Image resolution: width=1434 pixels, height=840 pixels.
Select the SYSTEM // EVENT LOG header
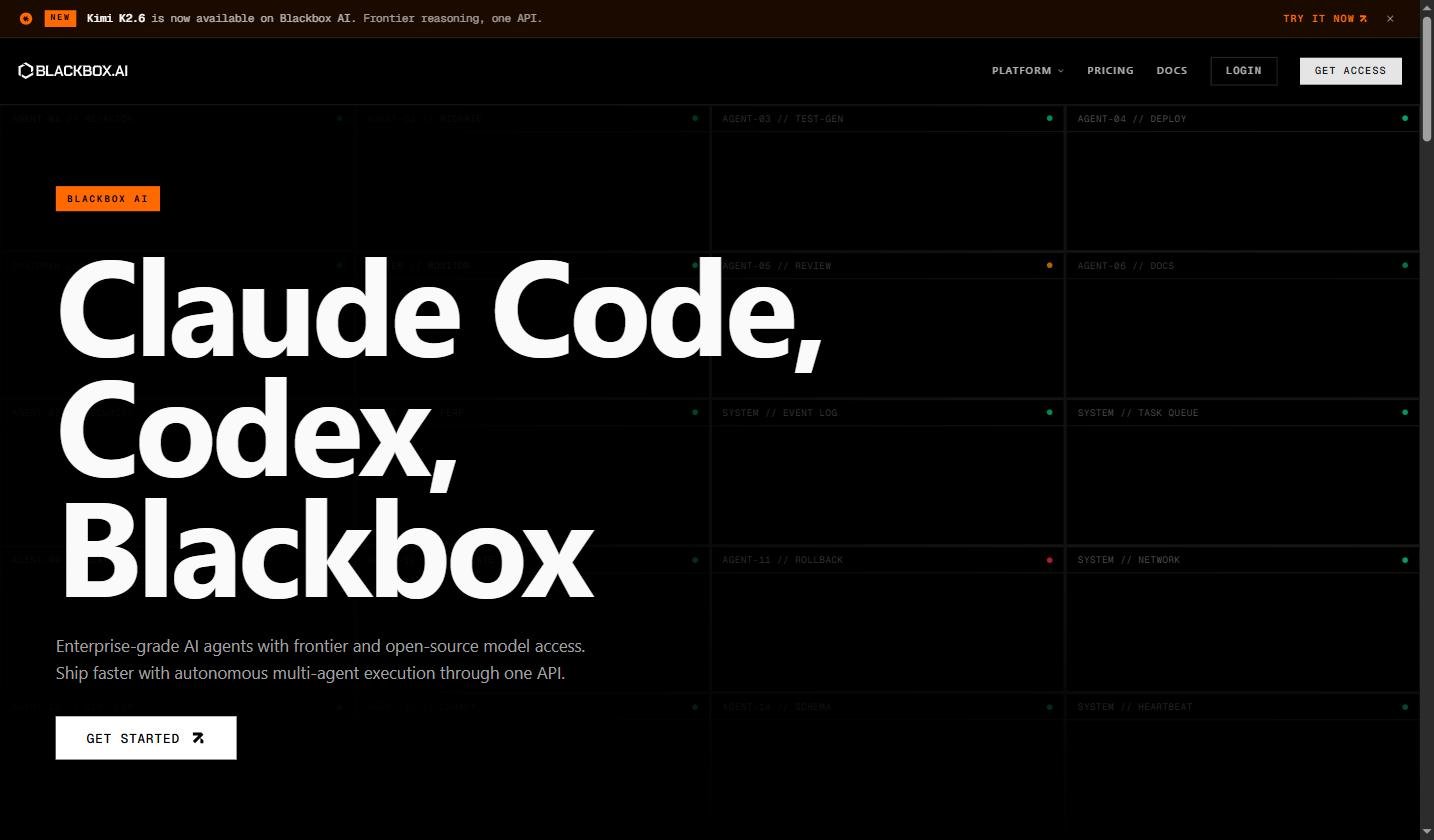tap(887, 413)
